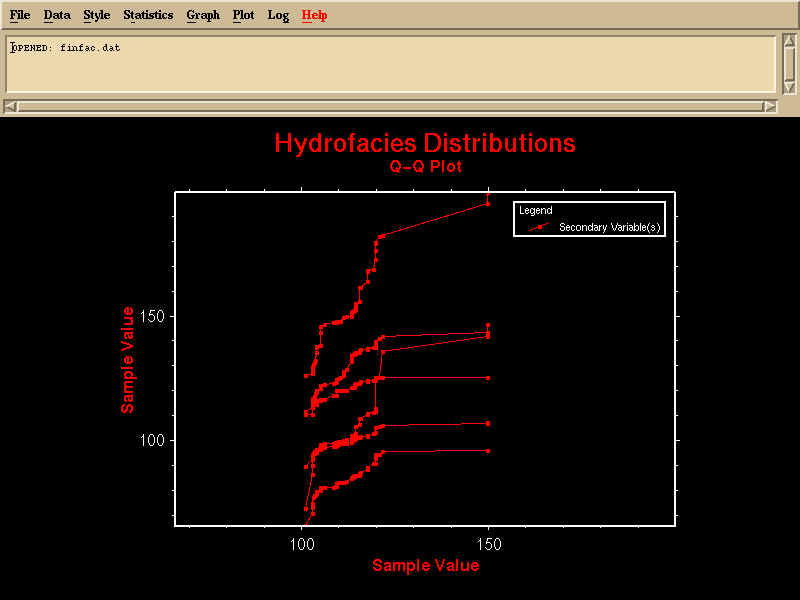The image size is (800, 600).
Task: Click the vertical 'Sample Value' axis label
Action: pos(127,360)
